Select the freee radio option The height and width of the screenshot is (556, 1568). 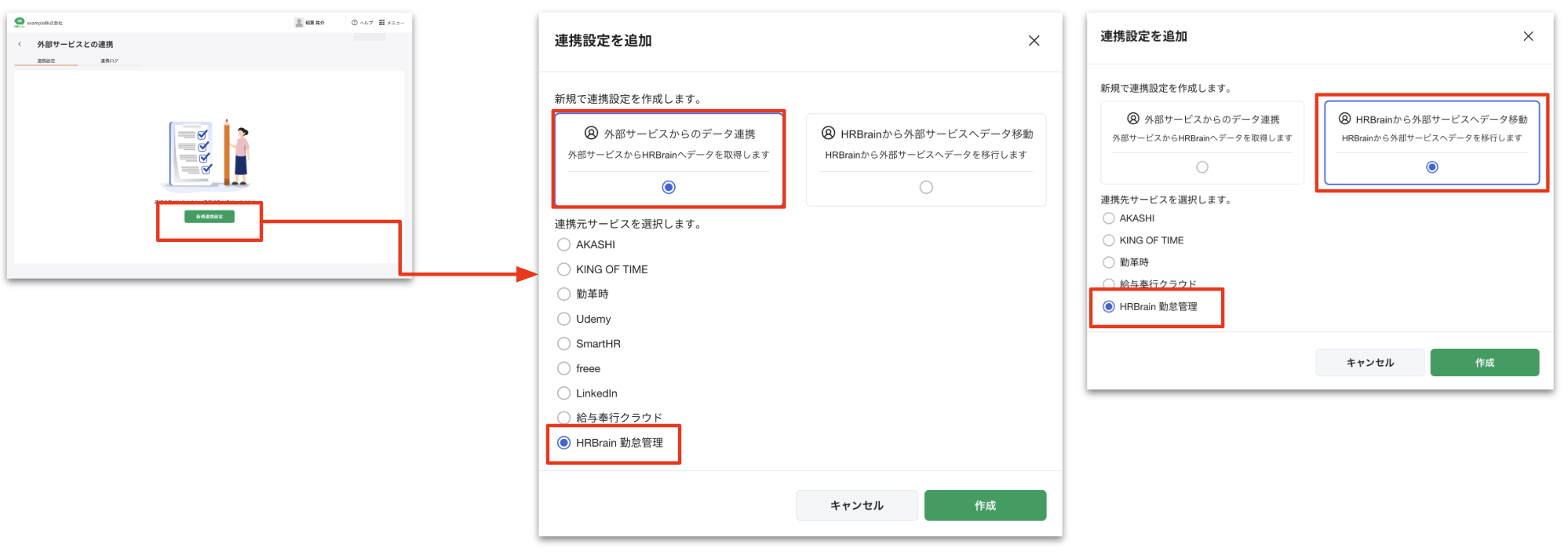coord(563,368)
